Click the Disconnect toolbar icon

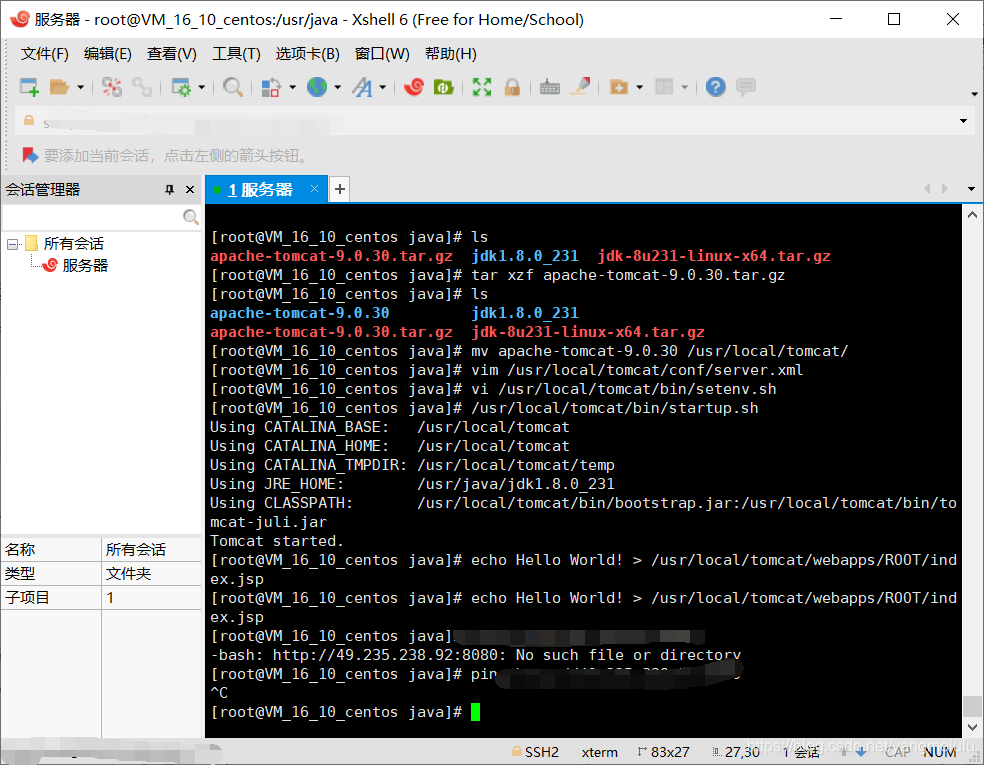(112, 87)
